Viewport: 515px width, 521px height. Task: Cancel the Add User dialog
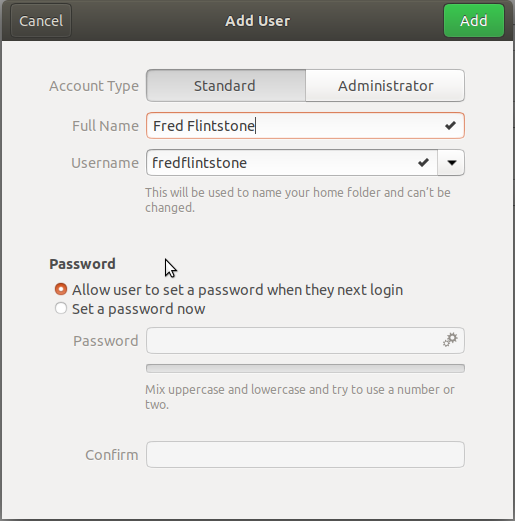(41, 21)
